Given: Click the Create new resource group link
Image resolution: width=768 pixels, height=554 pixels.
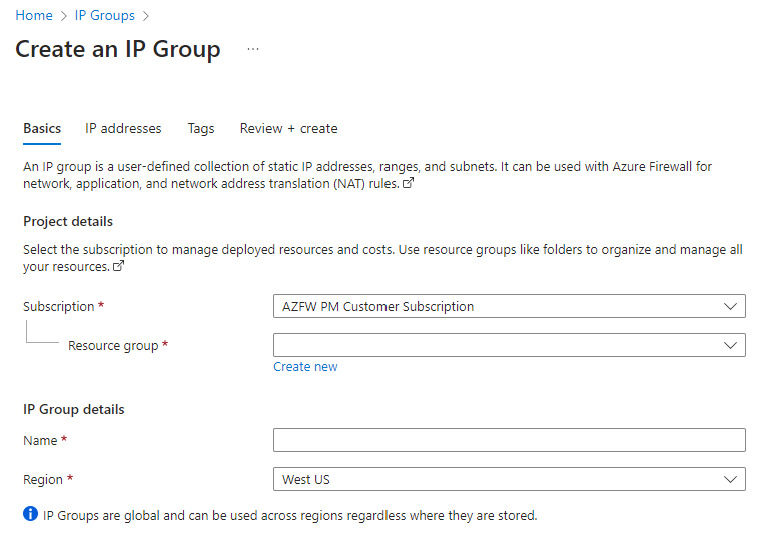Looking at the screenshot, I should click(305, 367).
